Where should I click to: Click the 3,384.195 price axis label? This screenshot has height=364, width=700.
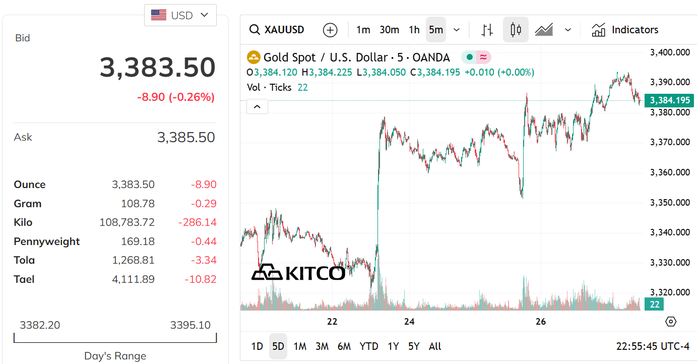(669, 100)
